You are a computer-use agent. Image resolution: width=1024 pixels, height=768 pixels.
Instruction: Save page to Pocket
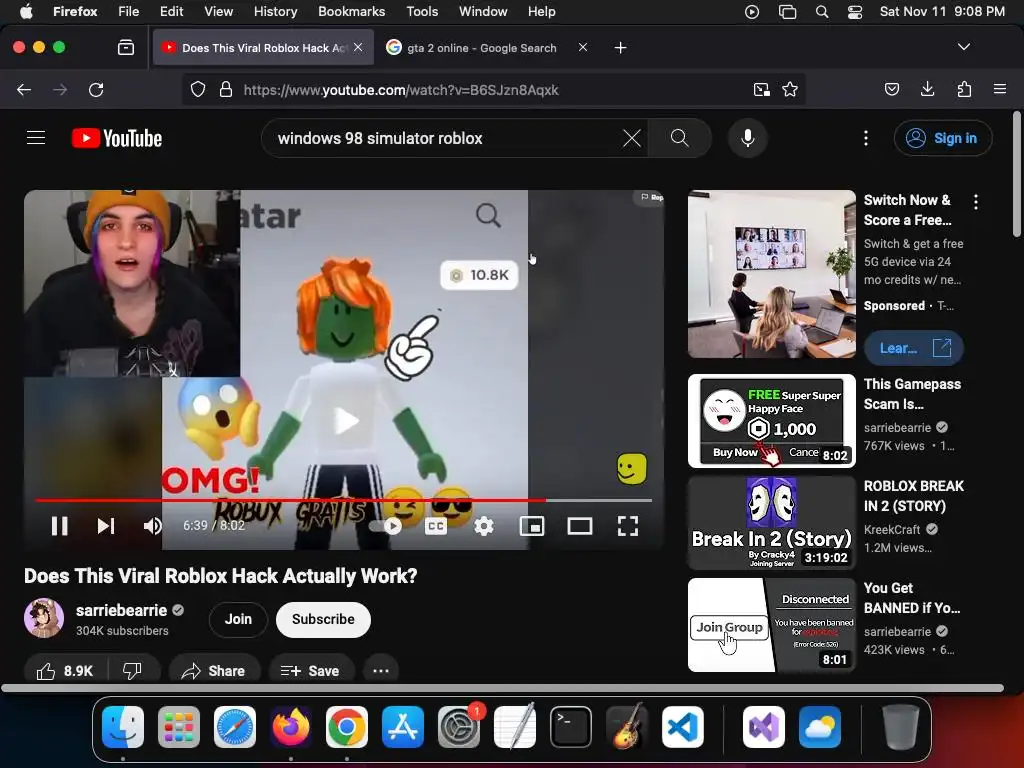[891, 89]
